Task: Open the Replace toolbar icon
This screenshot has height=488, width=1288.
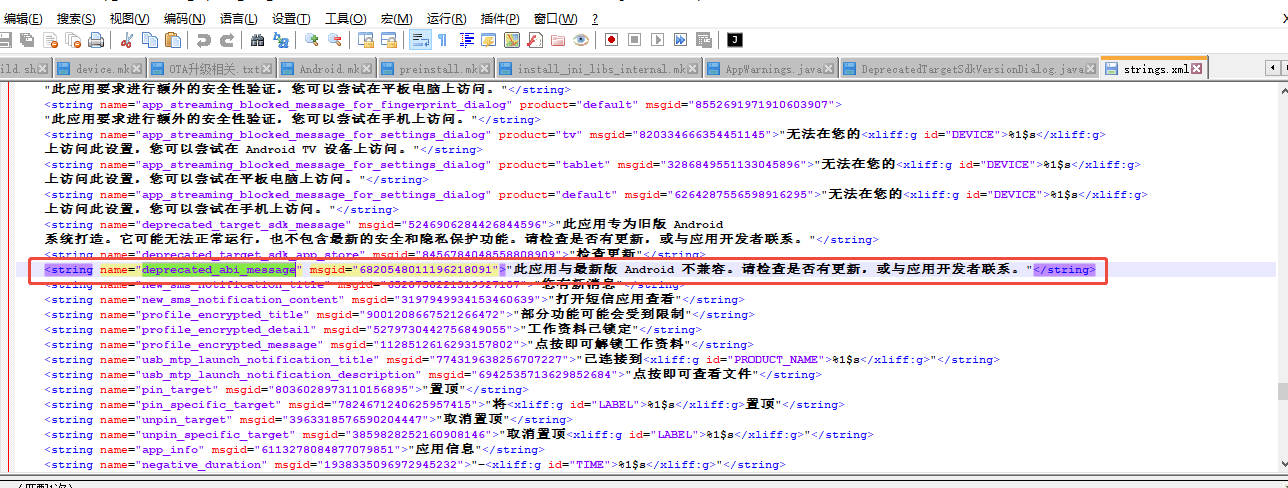Action: tap(281, 40)
